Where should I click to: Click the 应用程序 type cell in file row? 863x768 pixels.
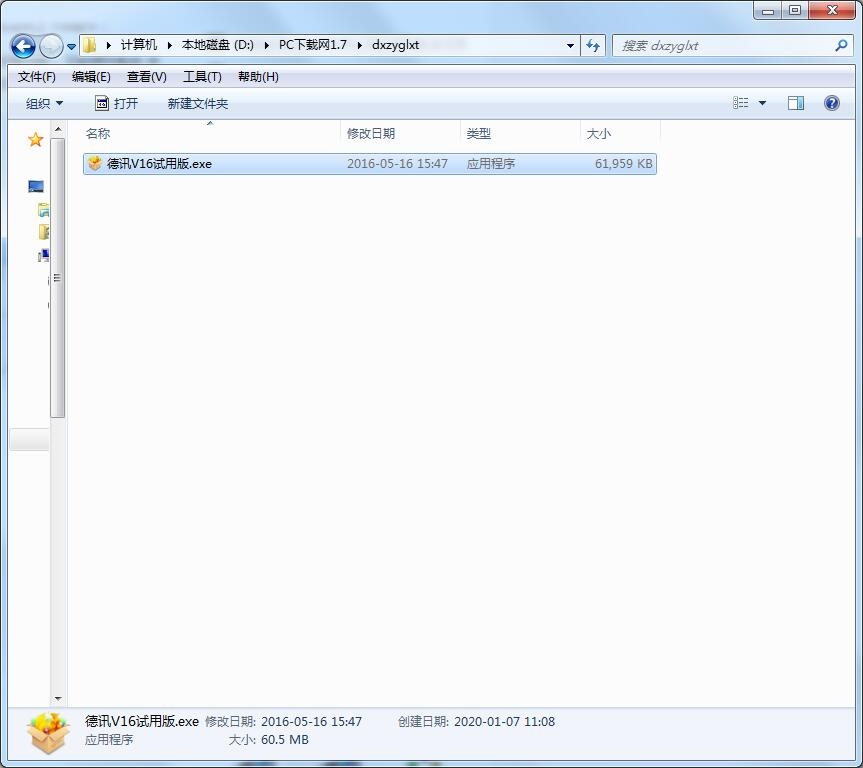point(491,164)
